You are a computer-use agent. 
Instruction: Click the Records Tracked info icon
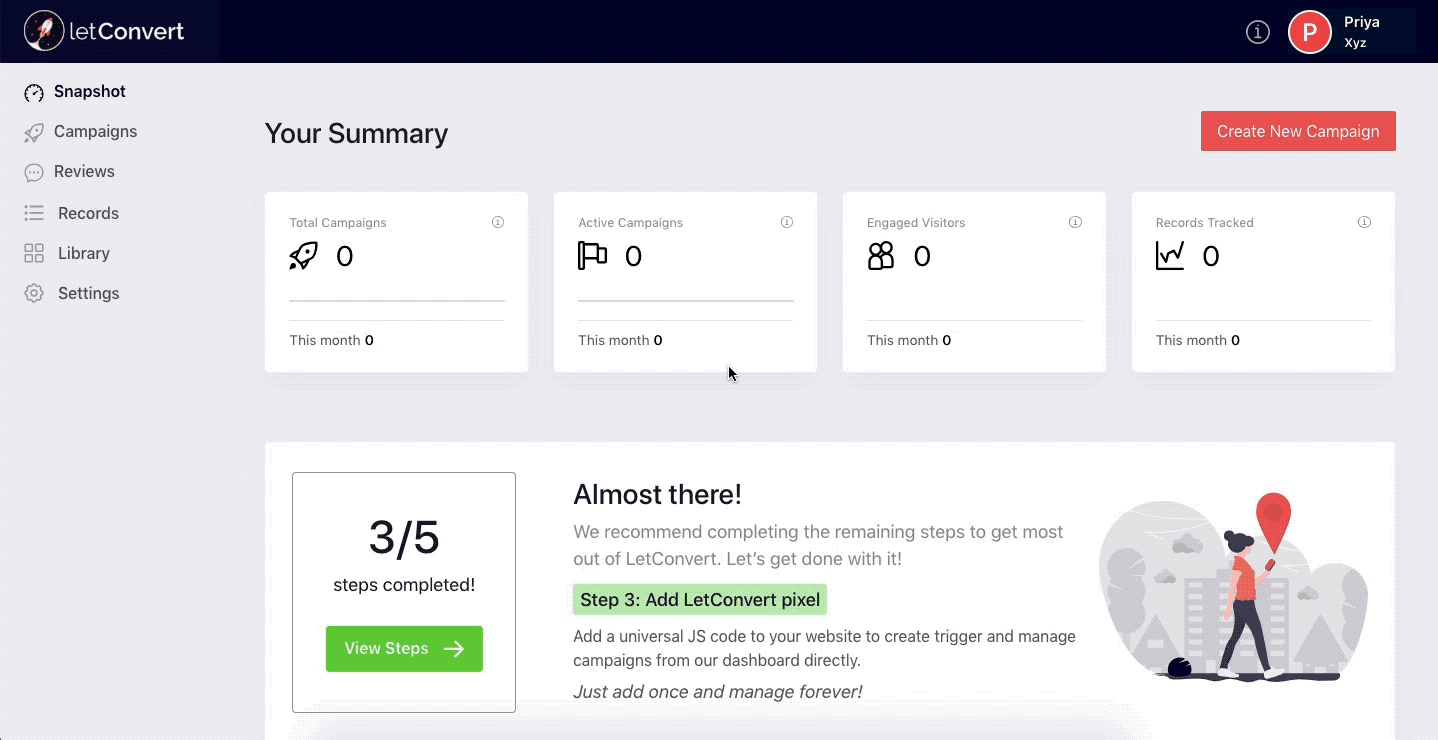[1364, 222]
